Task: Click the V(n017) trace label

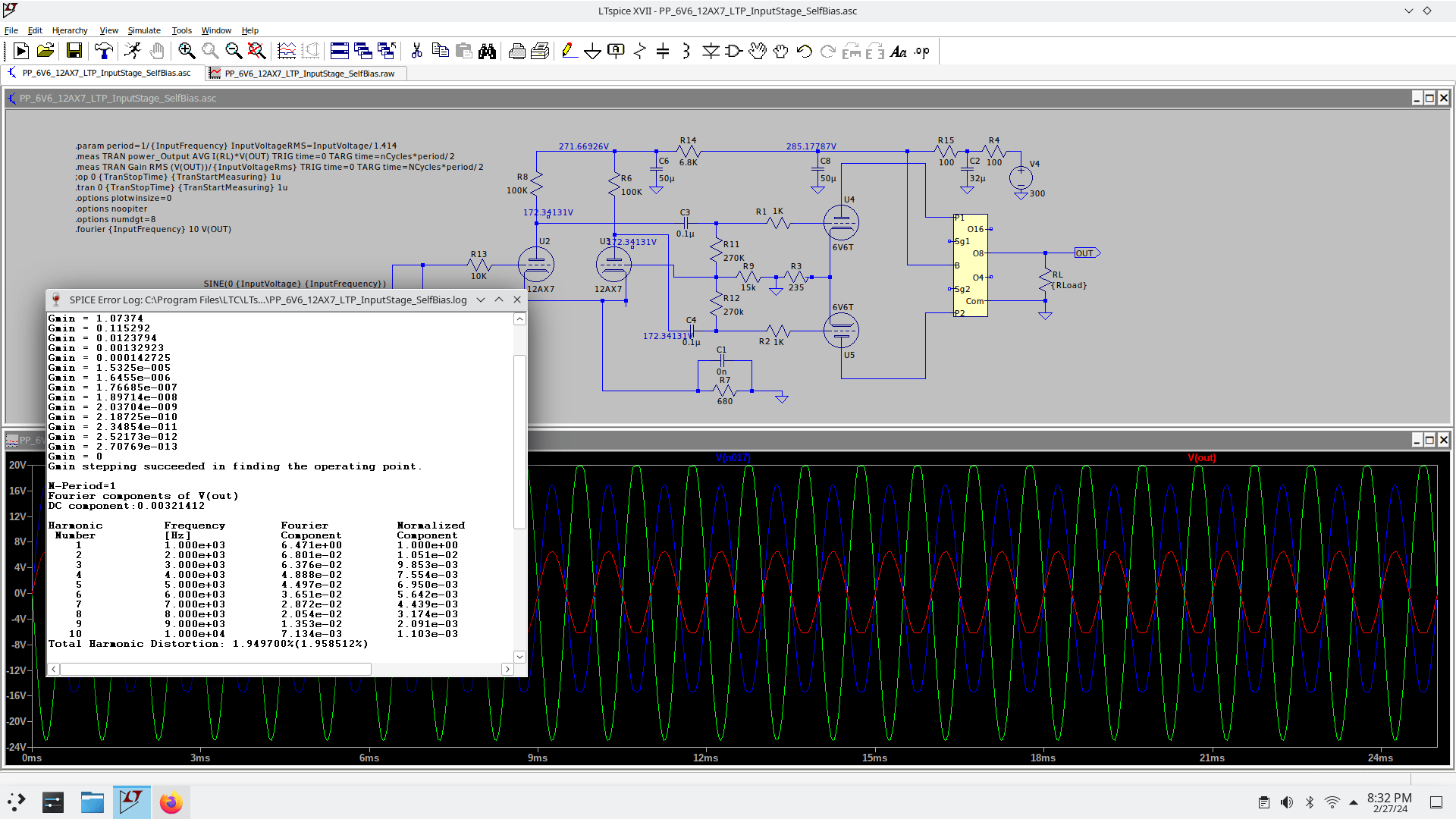Action: (x=733, y=457)
